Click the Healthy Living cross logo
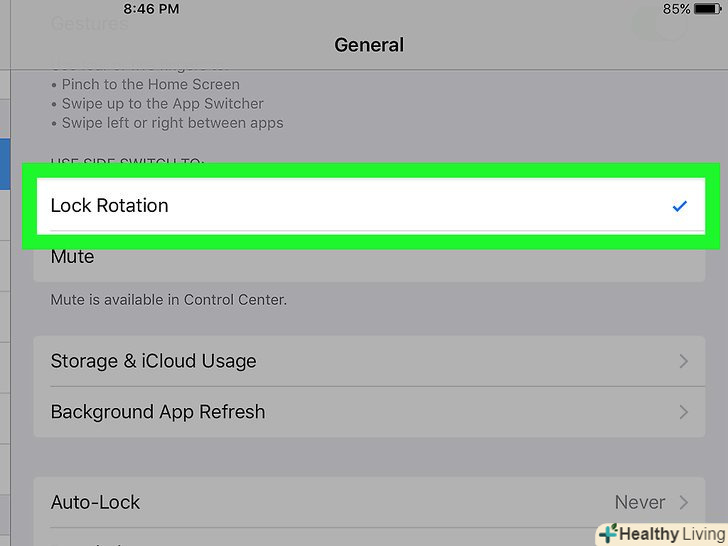Viewport: 728px width, 546px height. pyautogui.click(x=606, y=534)
